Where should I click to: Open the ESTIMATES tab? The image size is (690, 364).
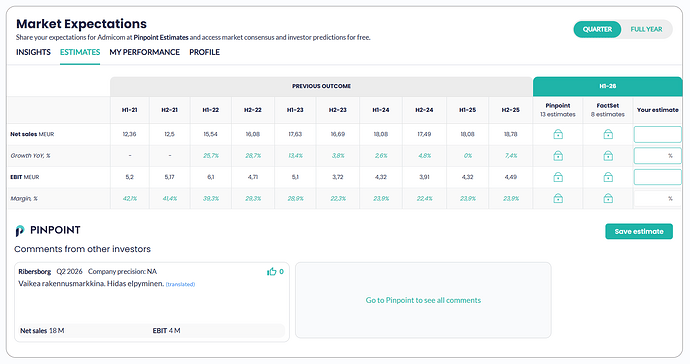click(80, 52)
